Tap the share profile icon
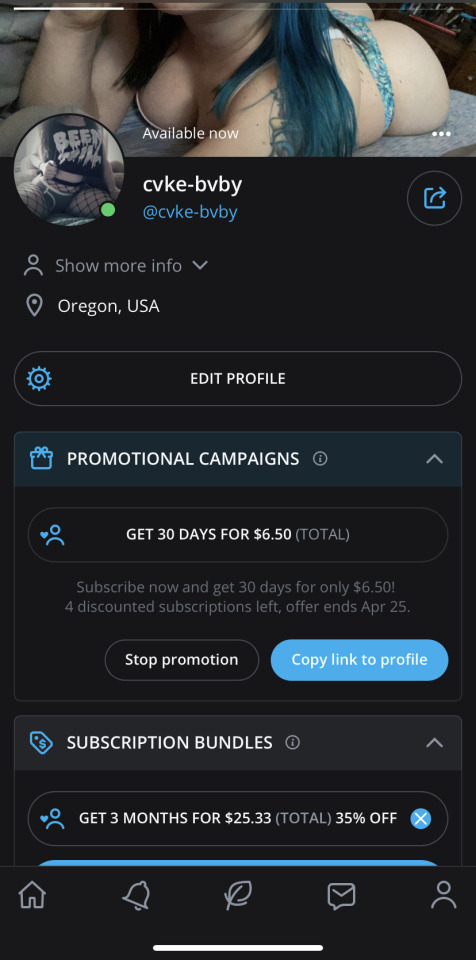Image resolution: width=476 pixels, height=960 pixels. tap(434, 198)
